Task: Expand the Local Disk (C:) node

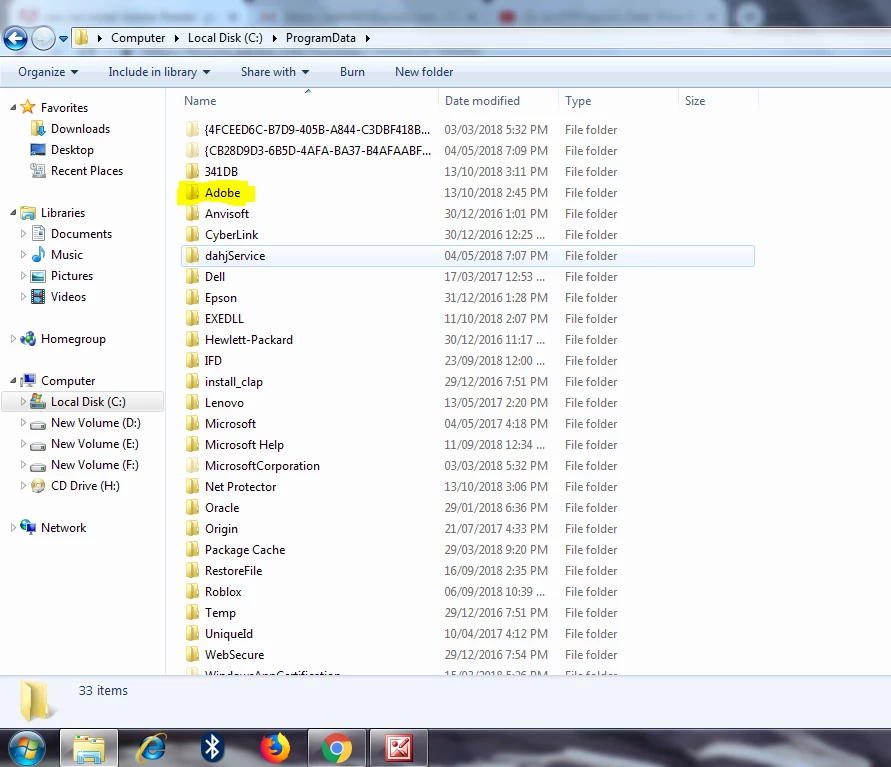Action: pos(23,402)
